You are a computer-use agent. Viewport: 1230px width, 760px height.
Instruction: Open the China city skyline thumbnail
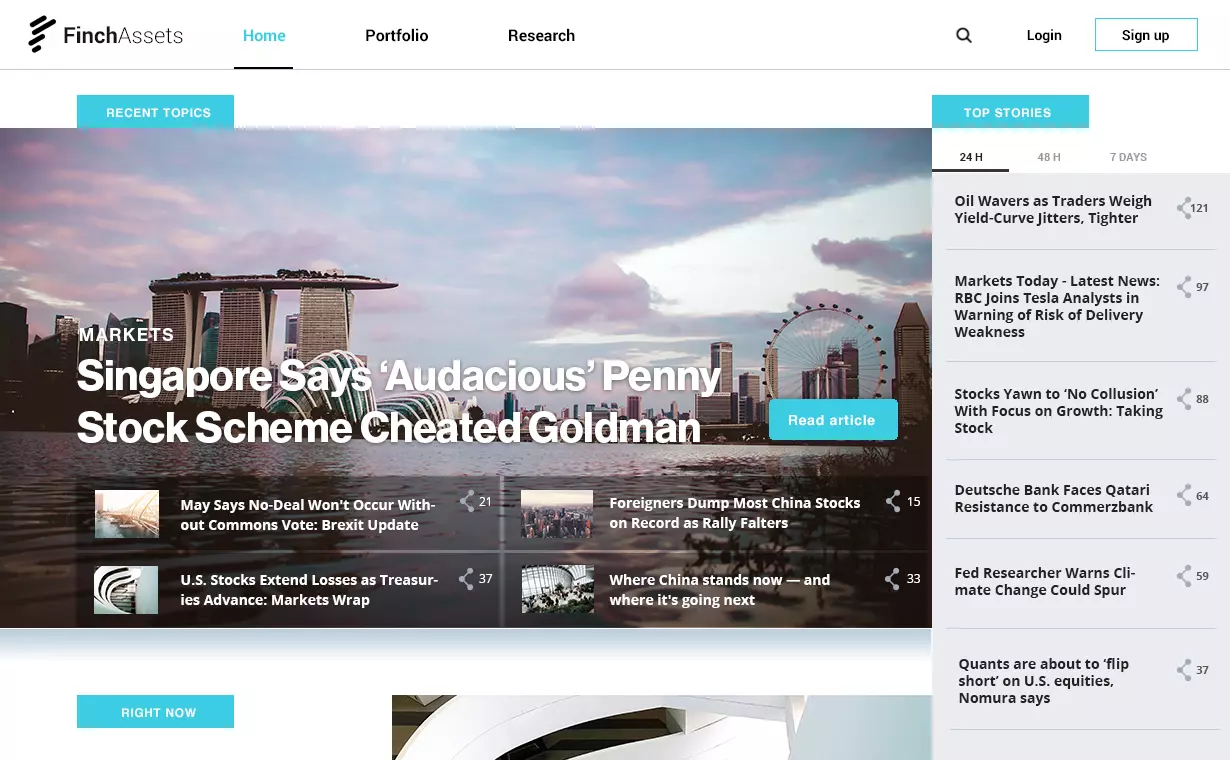(x=557, y=514)
